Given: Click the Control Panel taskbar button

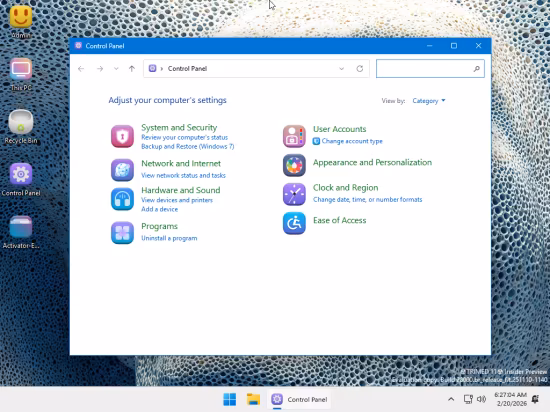Looking at the screenshot, I should [x=299, y=399].
